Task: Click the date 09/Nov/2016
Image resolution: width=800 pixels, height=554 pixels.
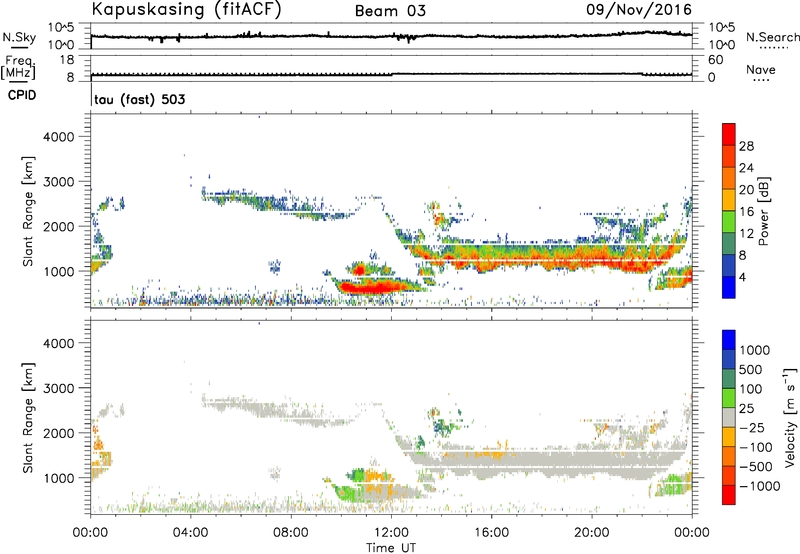Action: (x=639, y=10)
